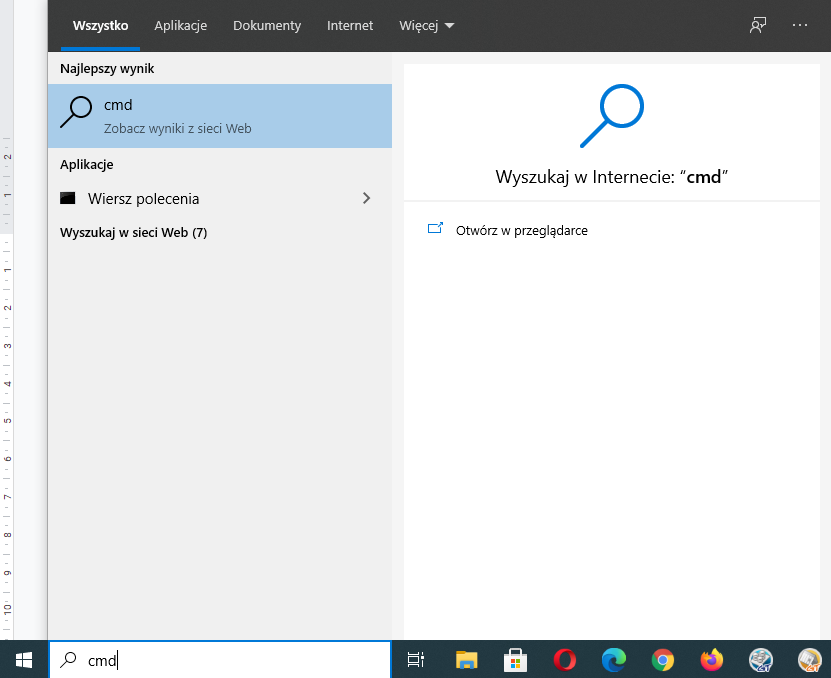This screenshot has height=678, width=831.
Task: Open Task View from the taskbar
Action: pyautogui.click(x=416, y=659)
